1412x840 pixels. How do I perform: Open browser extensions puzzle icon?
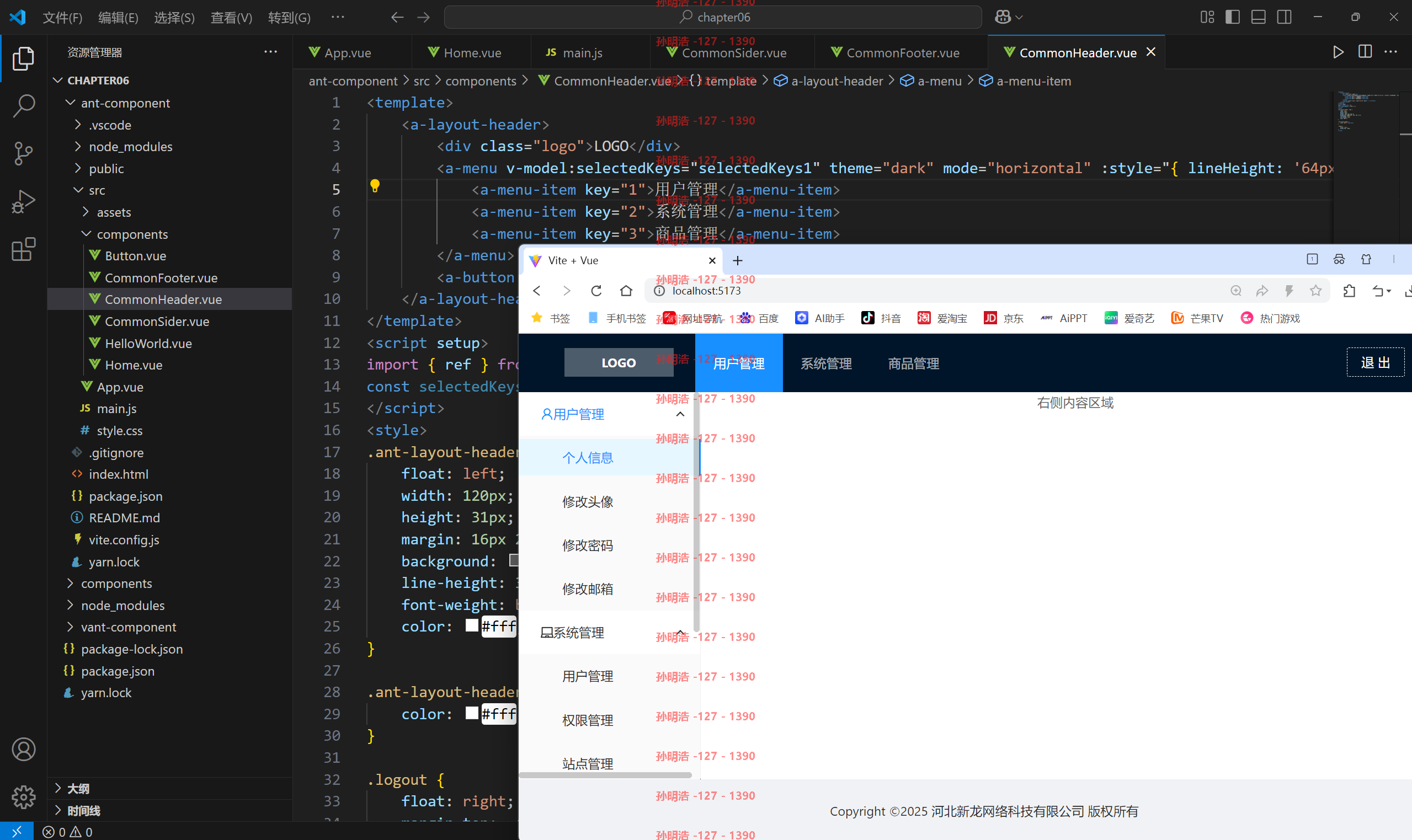point(1349,291)
